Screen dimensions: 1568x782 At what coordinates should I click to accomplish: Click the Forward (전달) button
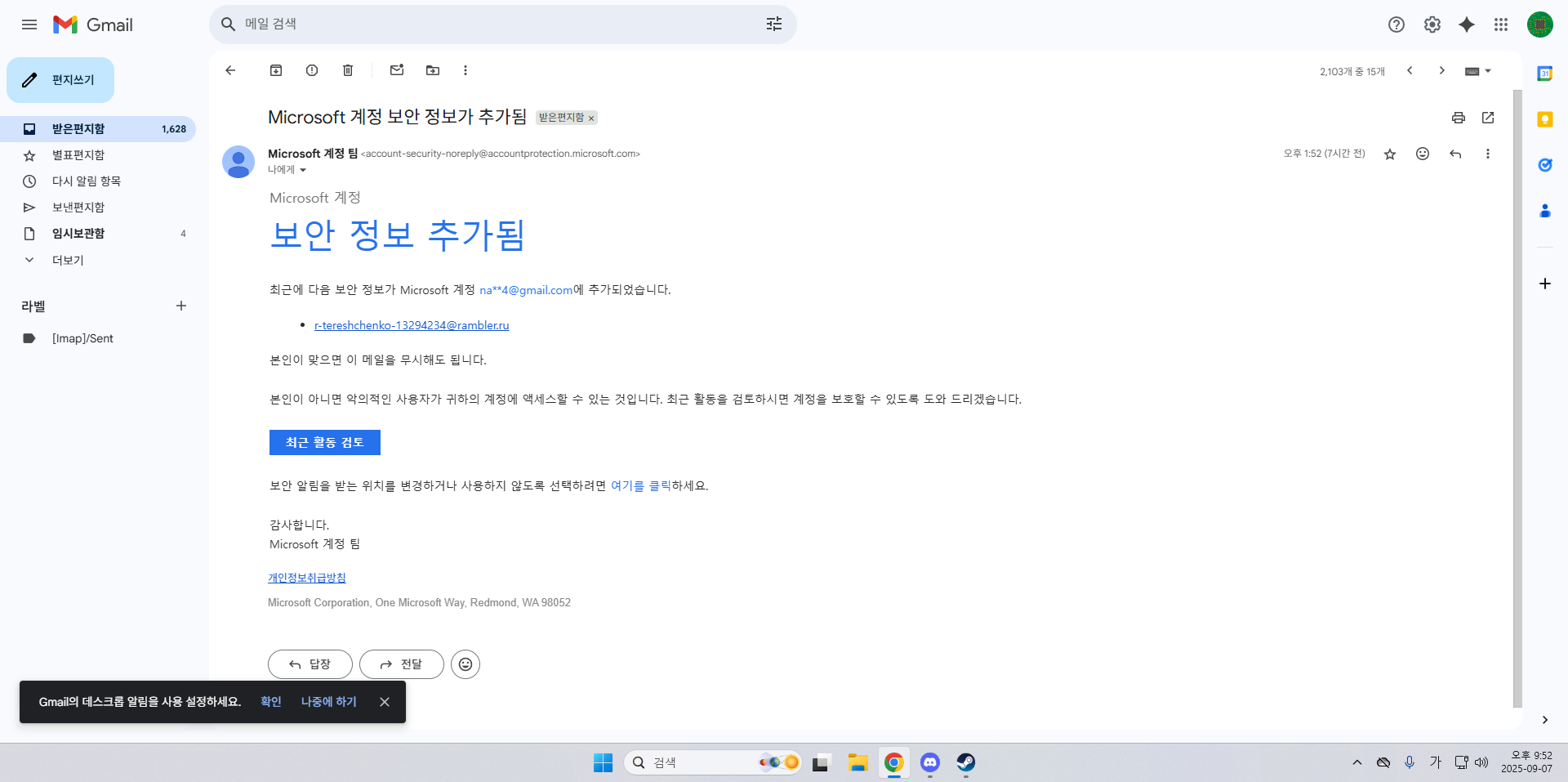[x=402, y=664]
